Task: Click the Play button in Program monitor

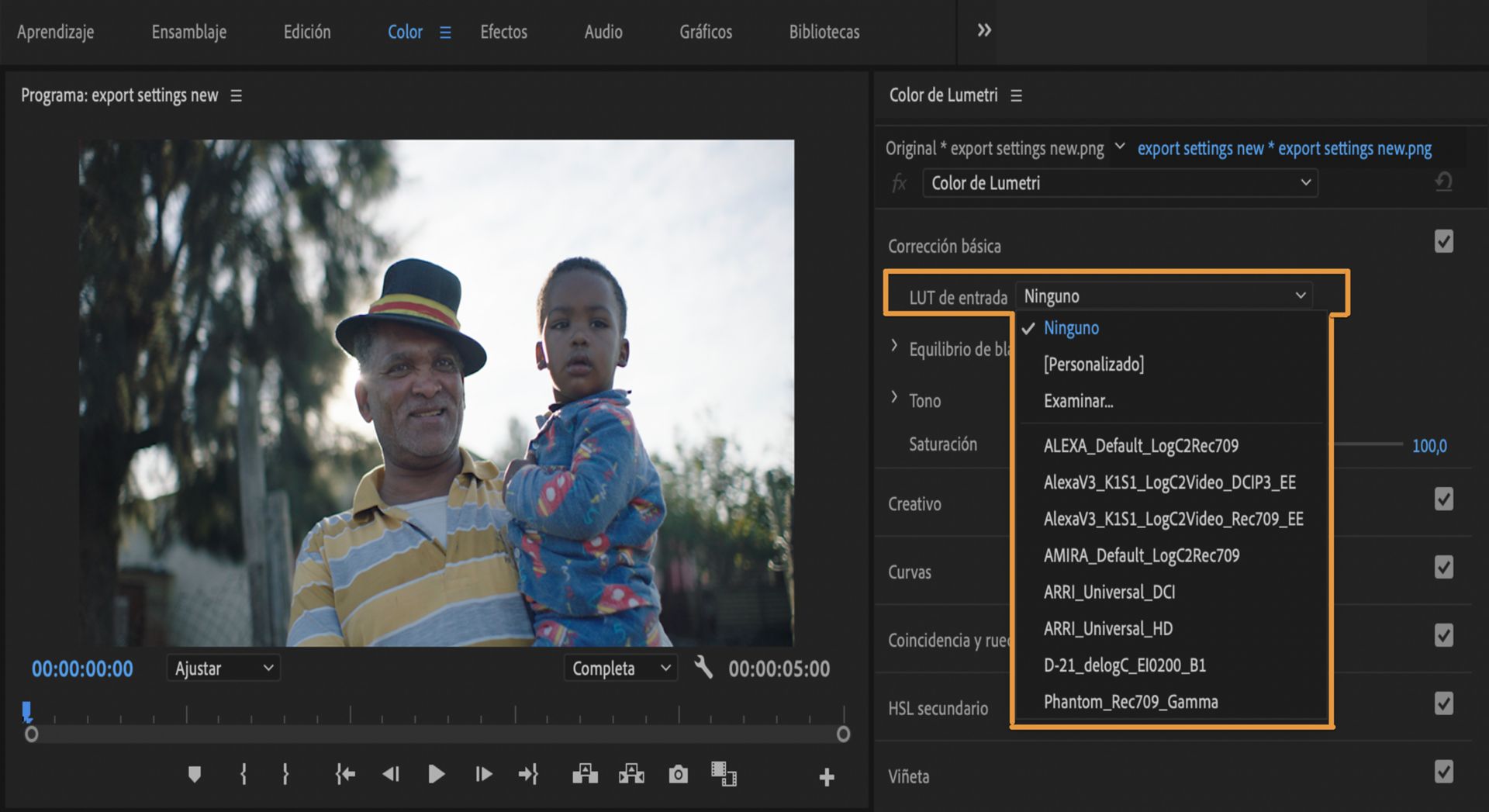Action: click(436, 774)
